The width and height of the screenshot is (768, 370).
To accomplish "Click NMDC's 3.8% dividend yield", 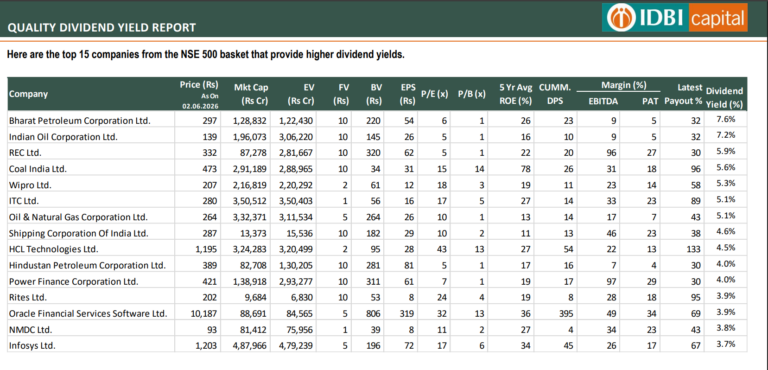I will [726, 328].
